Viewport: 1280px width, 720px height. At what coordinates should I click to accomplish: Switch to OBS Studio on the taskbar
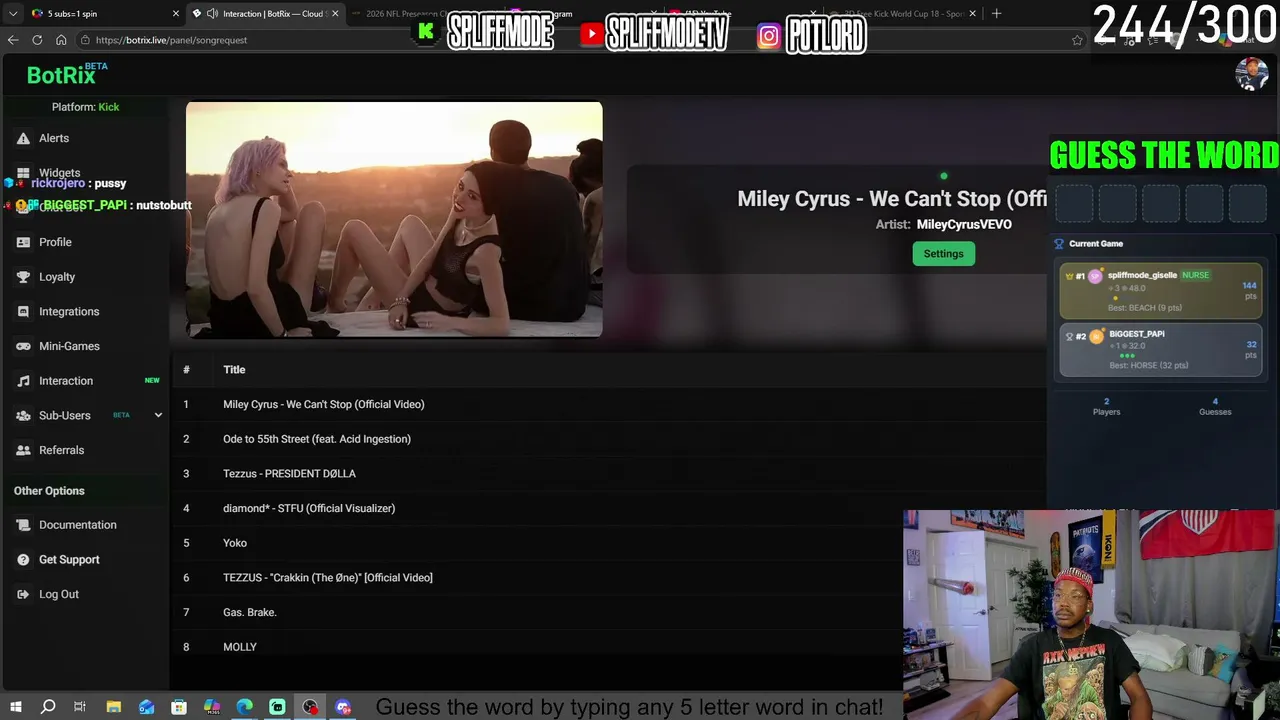pos(310,707)
